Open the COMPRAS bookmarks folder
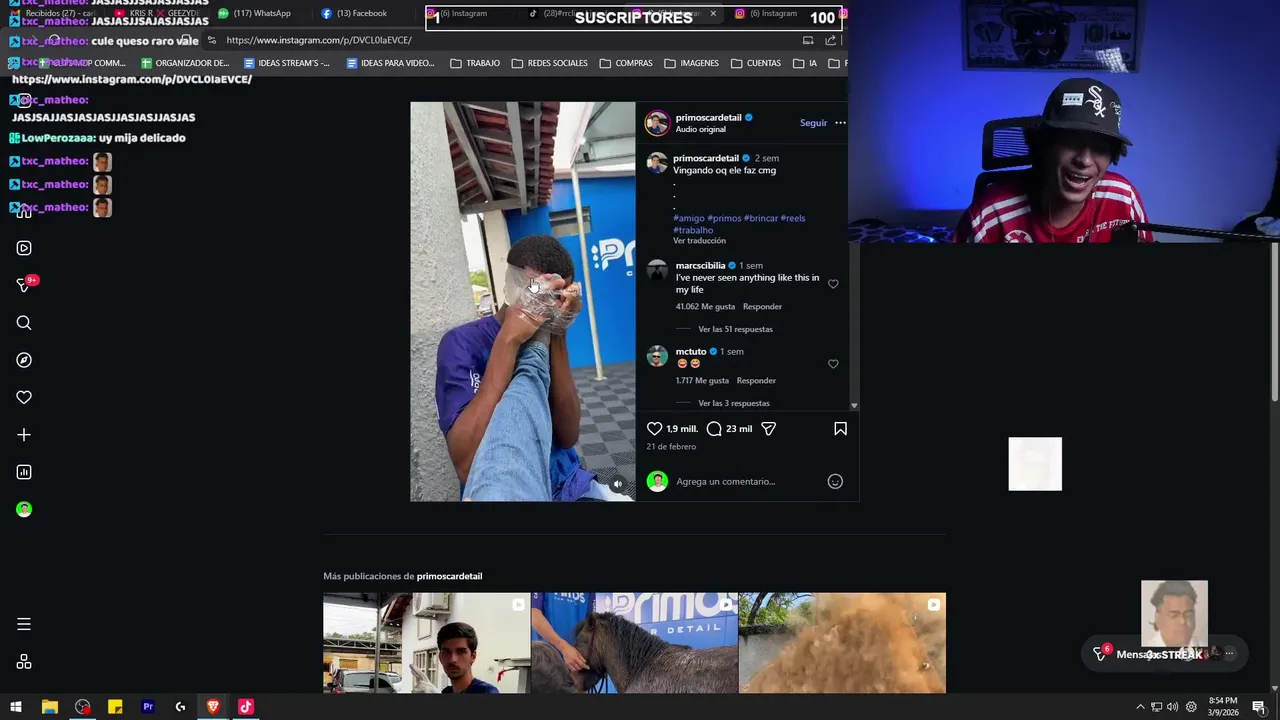The image size is (1280, 720). tap(626, 63)
